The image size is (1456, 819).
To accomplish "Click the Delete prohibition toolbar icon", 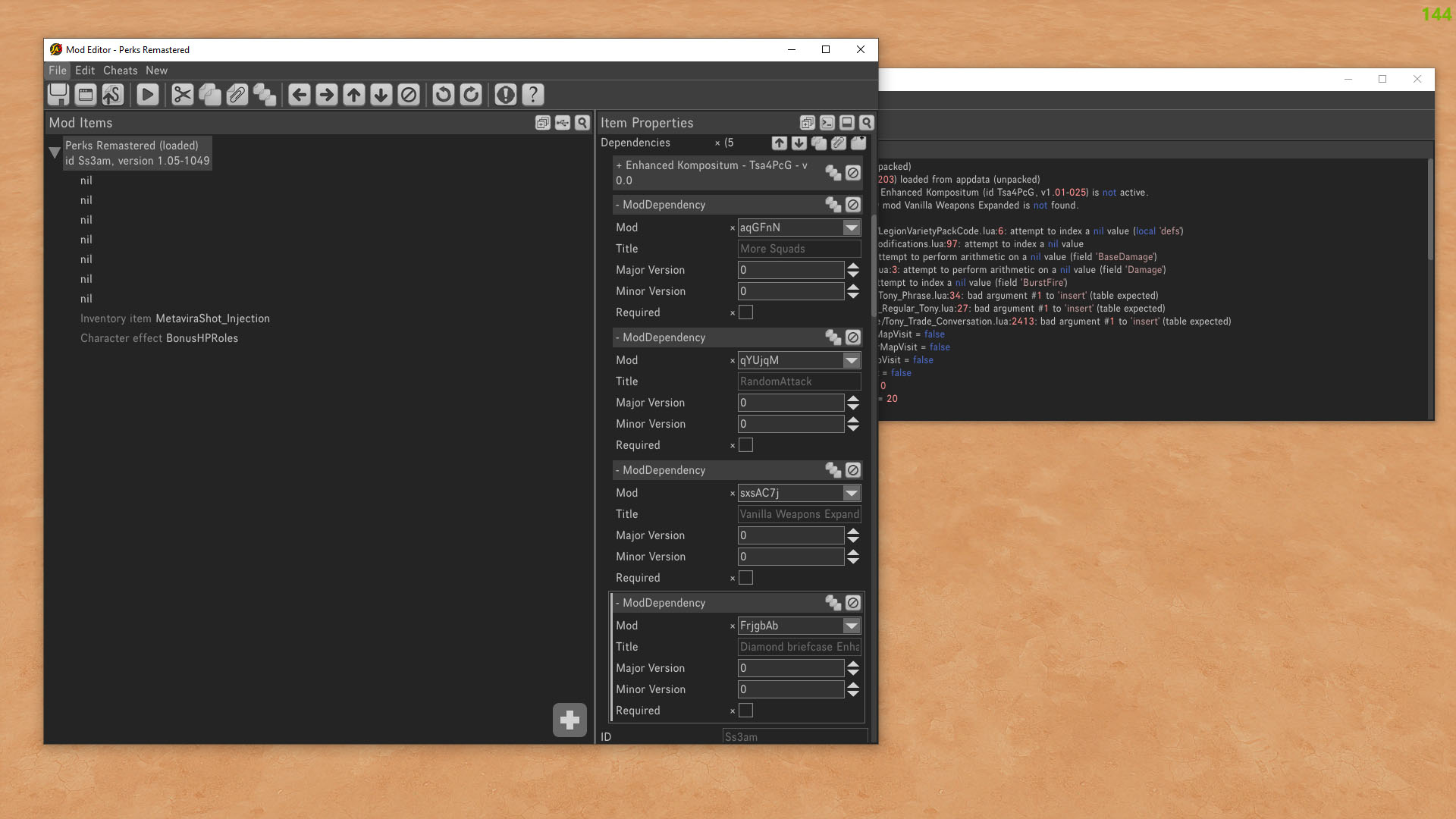I will pos(409,95).
